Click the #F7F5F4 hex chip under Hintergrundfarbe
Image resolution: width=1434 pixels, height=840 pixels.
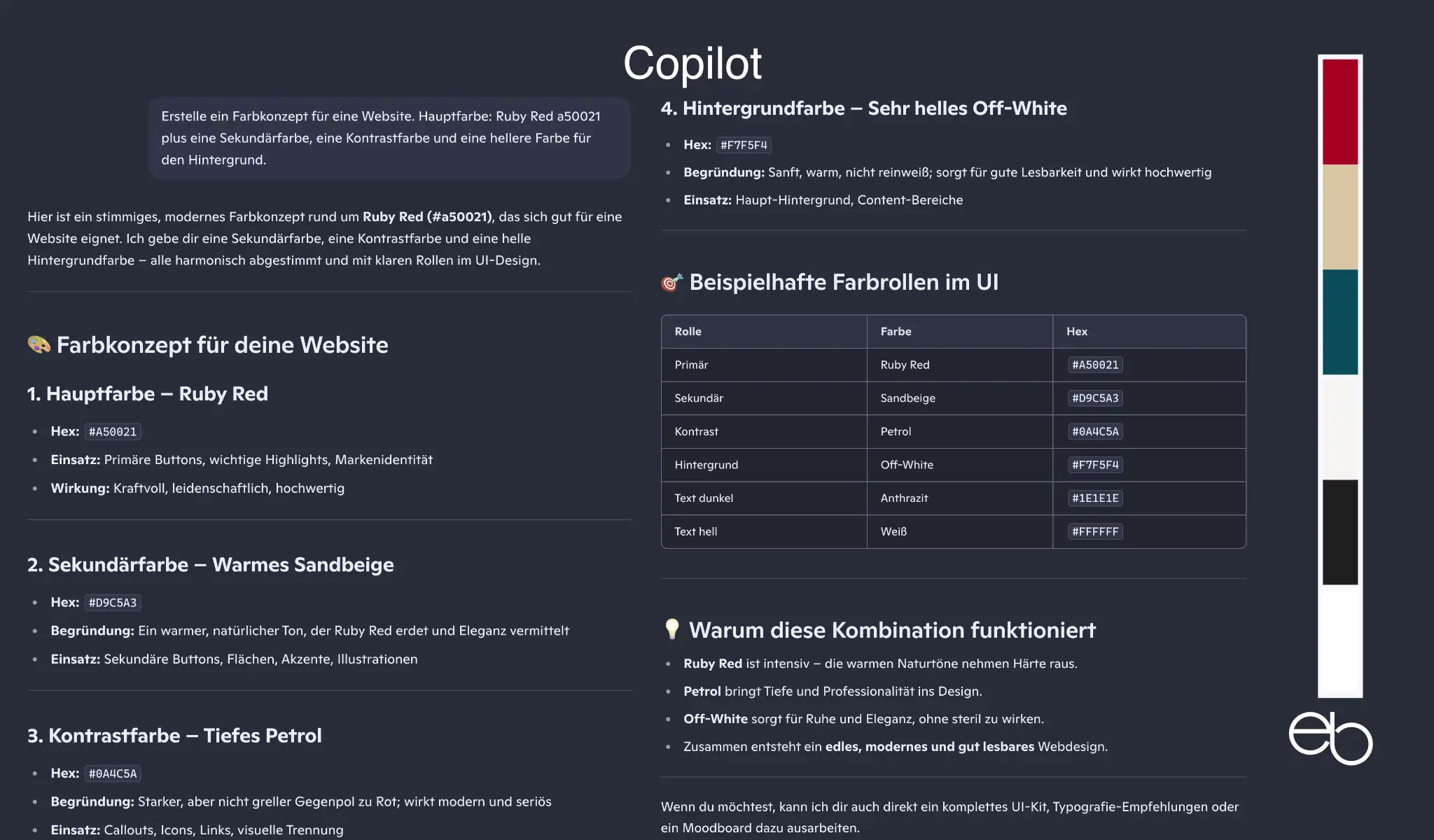pos(744,145)
